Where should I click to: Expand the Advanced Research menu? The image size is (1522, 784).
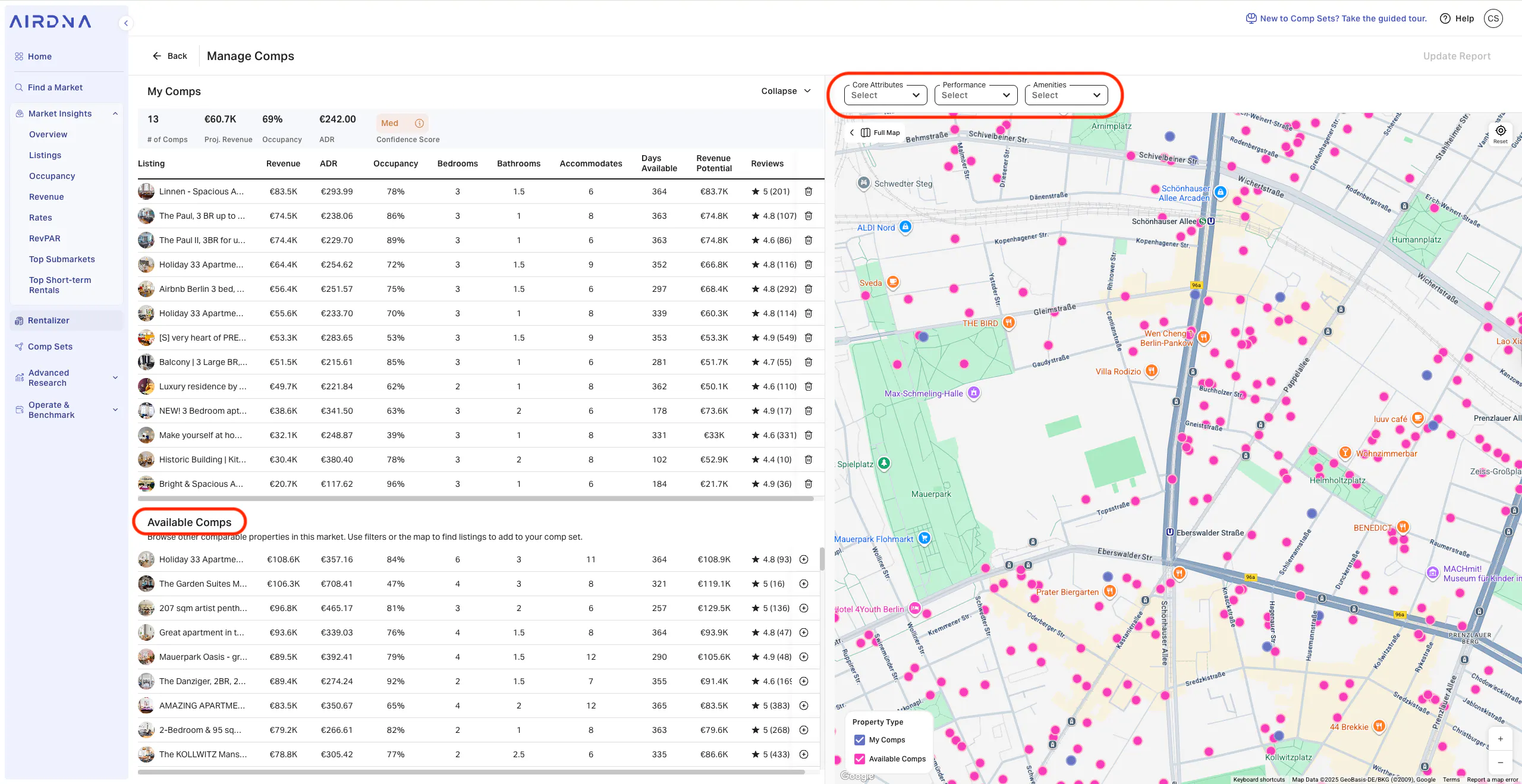[67, 378]
